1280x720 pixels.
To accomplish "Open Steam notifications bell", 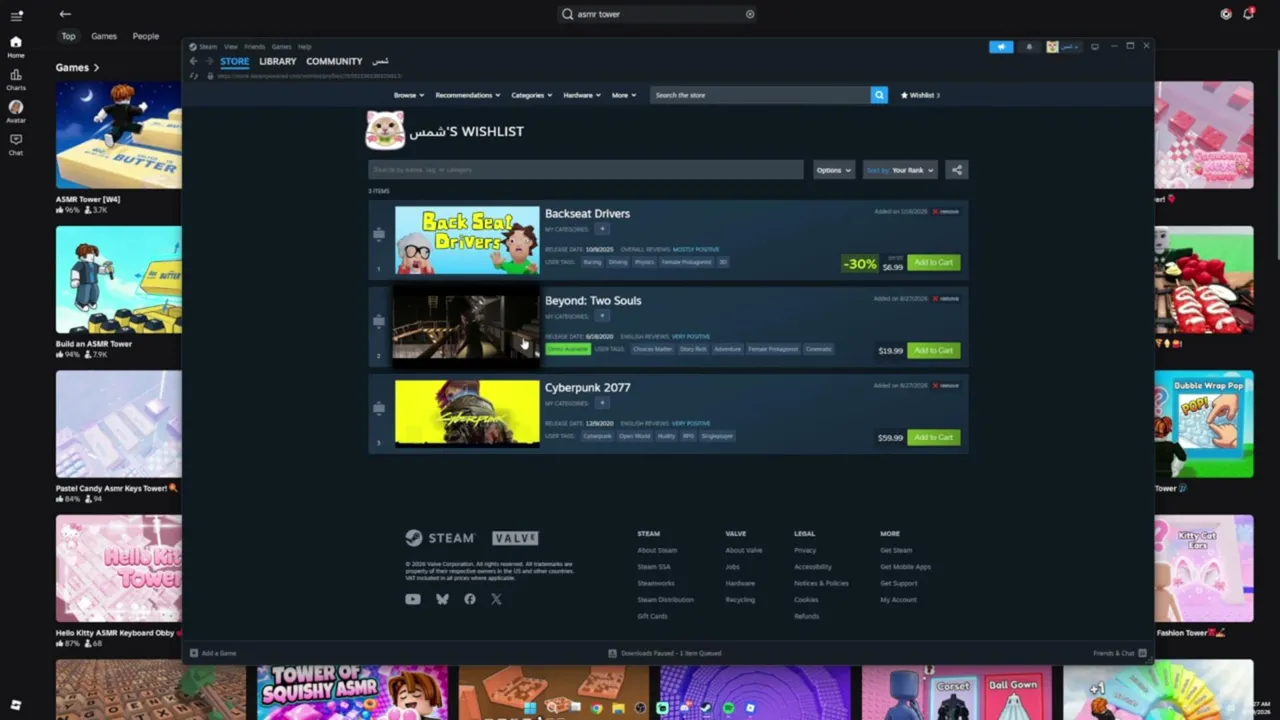I will pyautogui.click(x=1029, y=47).
